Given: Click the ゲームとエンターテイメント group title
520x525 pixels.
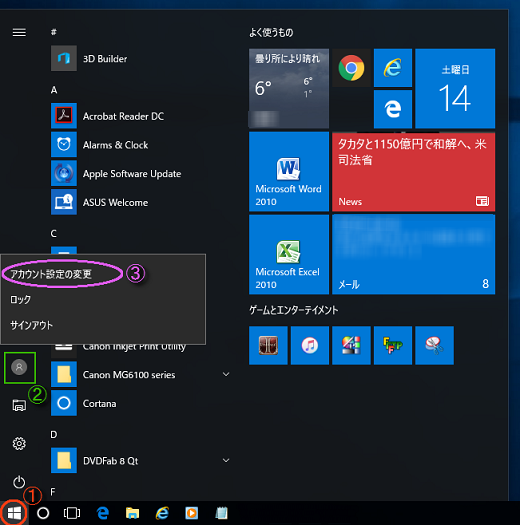Looking at the screenshot, I should point(294,310).
